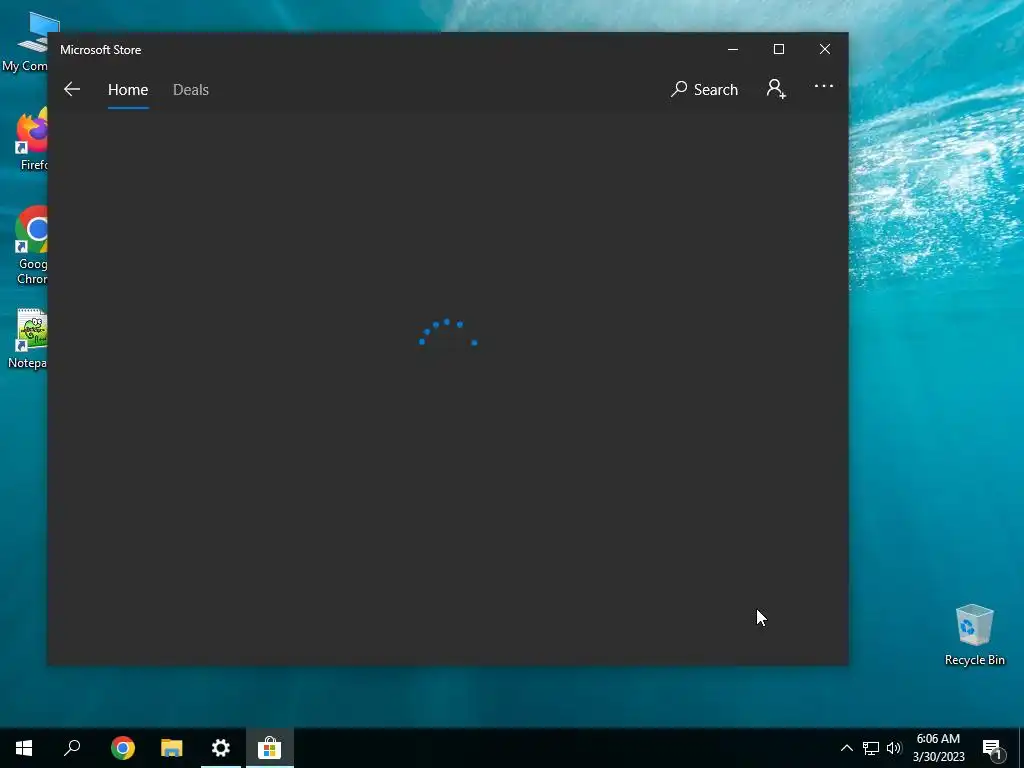Click Microsoft Store taskbar icon
This screenshot has height=768, width=1024.
[x=270, y=748]
